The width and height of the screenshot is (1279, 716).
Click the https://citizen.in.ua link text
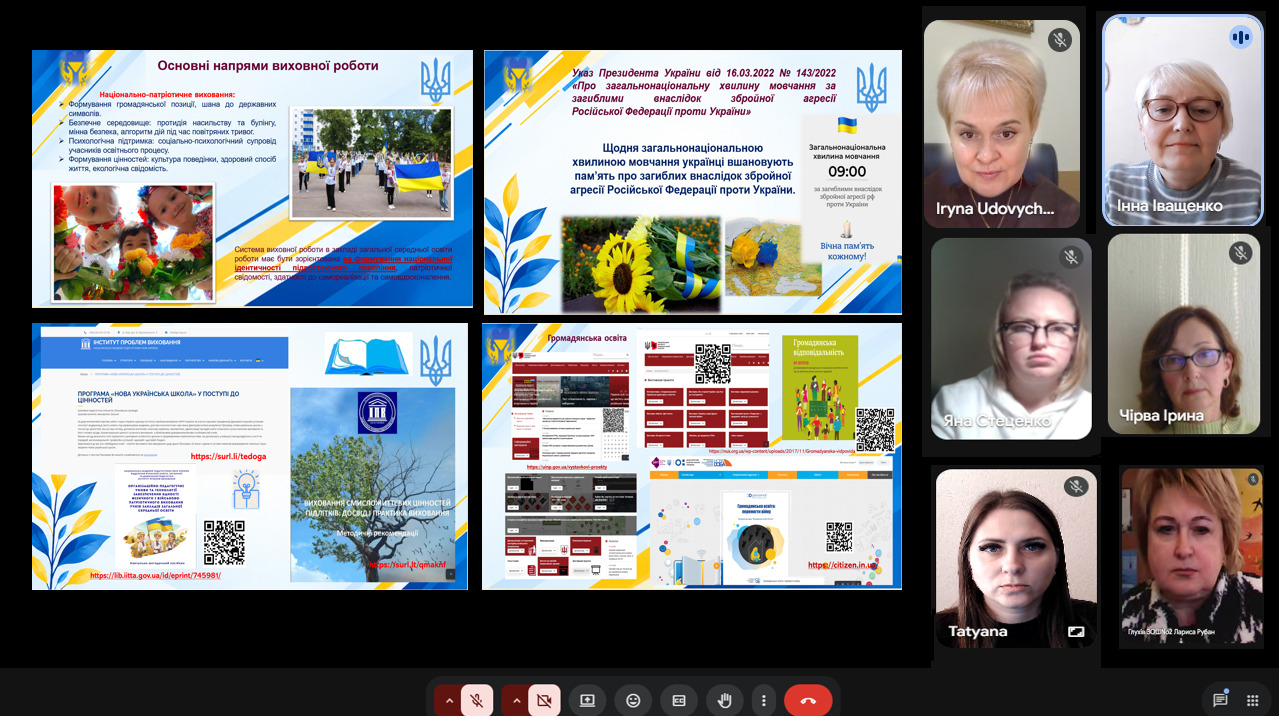842,565
